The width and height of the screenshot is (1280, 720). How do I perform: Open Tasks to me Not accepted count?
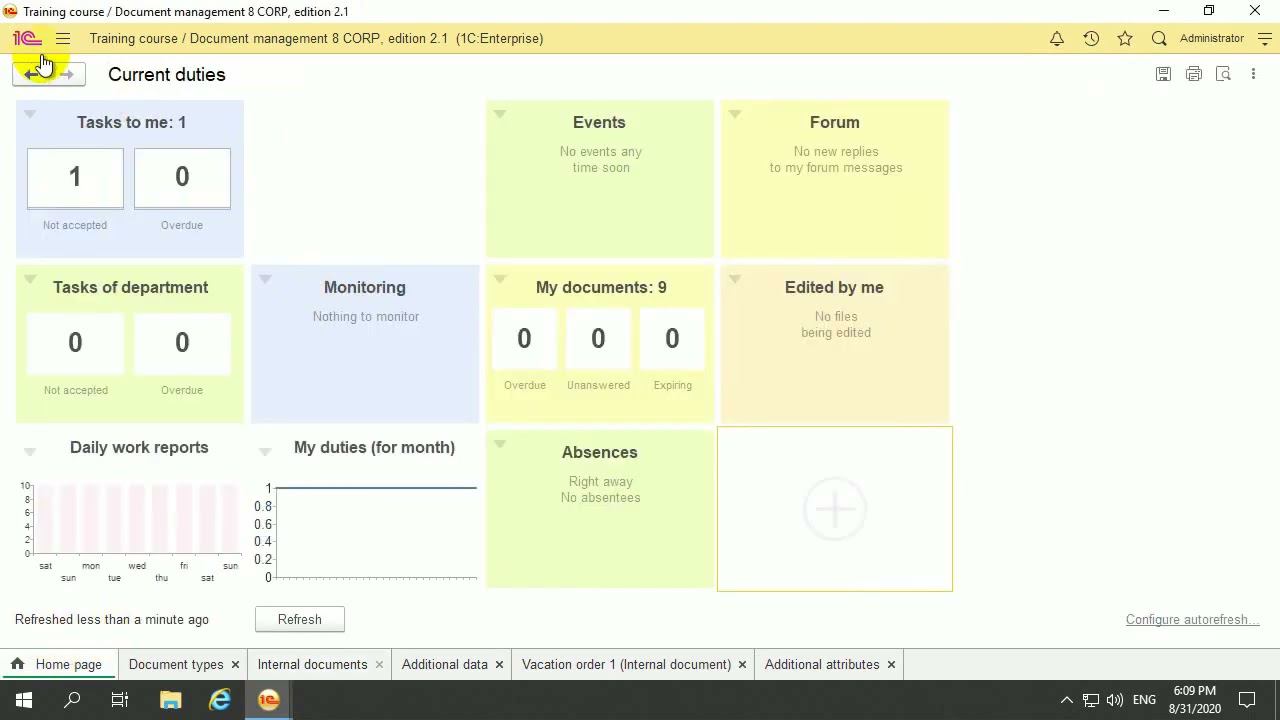(x=75, y=178)
